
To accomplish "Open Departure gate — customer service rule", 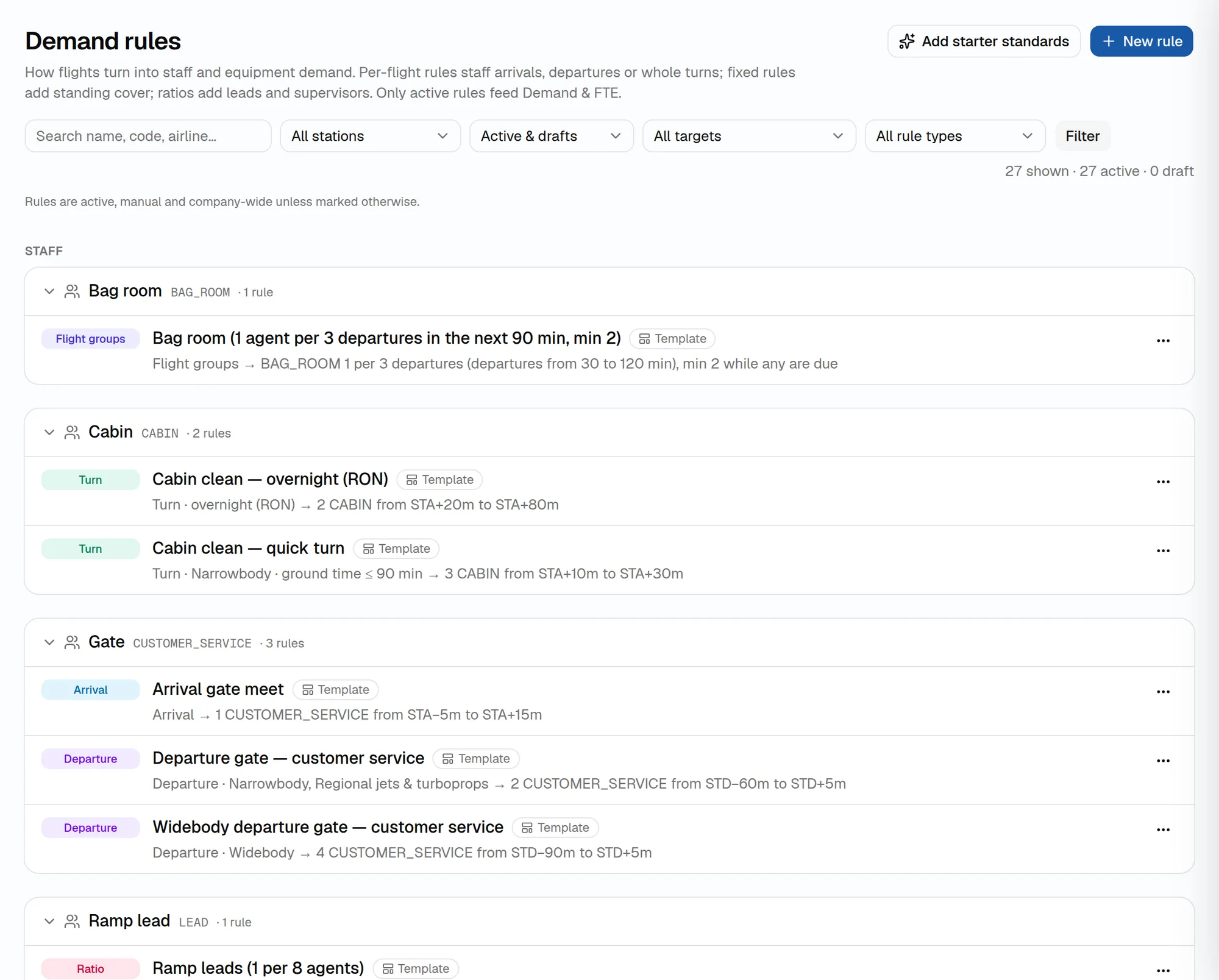I will [288, 758].
